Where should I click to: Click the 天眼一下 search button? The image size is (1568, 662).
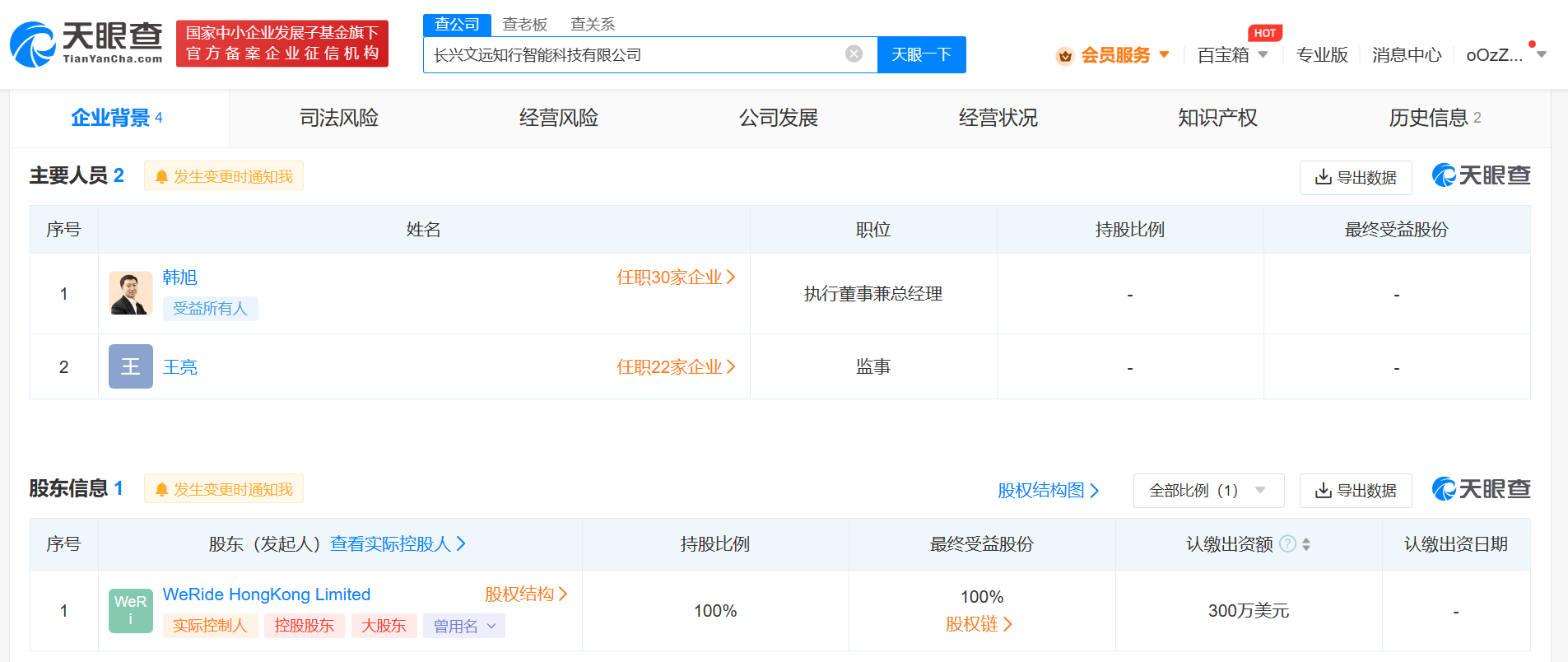click(x=921, y=54)
